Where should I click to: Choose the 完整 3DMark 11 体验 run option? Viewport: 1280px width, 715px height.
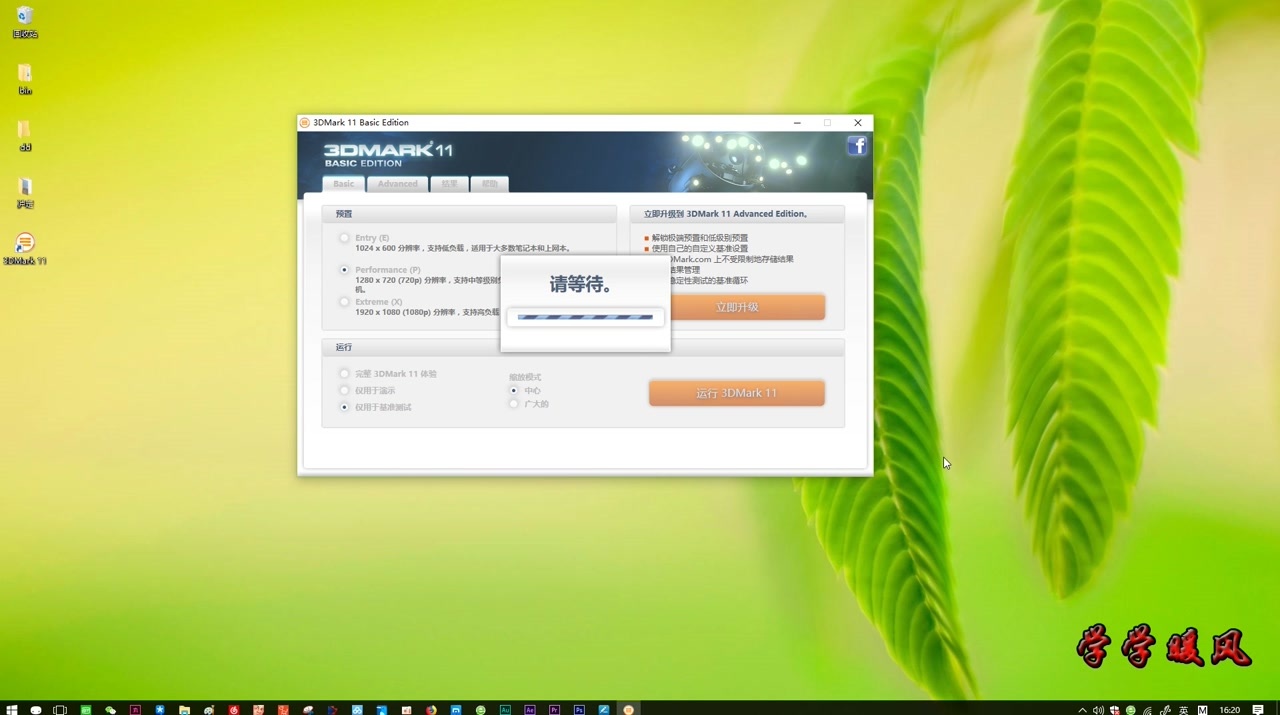344,374
